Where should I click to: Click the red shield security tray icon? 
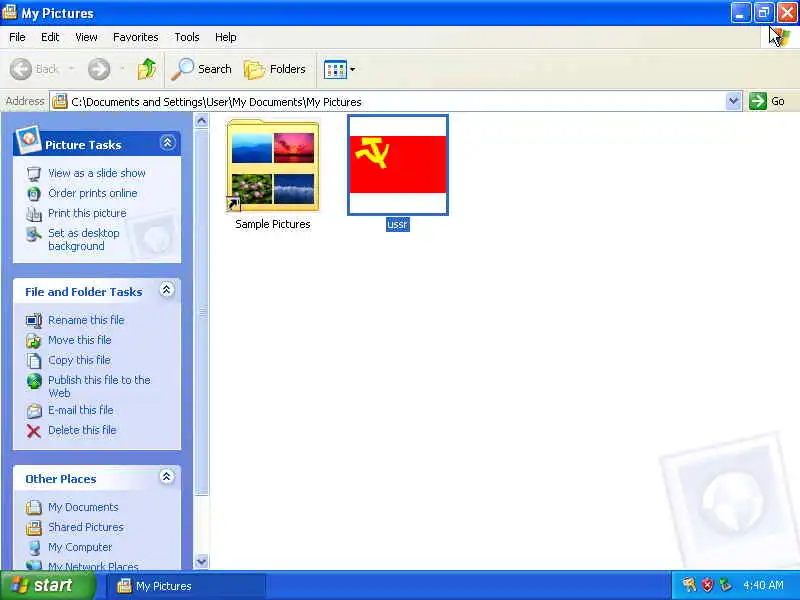[x=707, y=585]
